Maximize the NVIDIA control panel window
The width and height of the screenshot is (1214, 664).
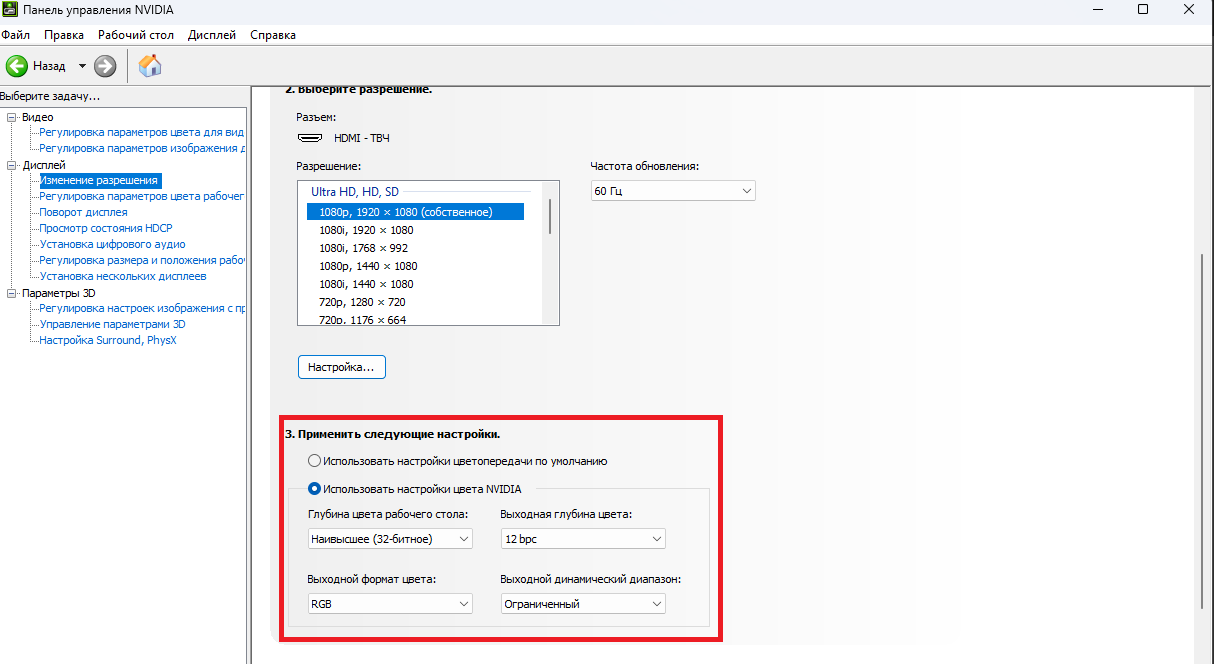1143,9
